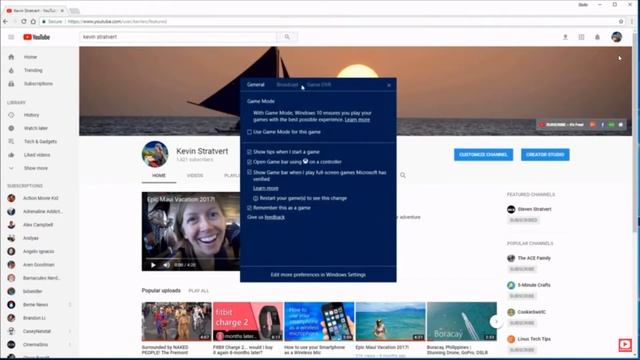640x360 pixels.
Task: Open the notifications bell
Action: [597, 37]
